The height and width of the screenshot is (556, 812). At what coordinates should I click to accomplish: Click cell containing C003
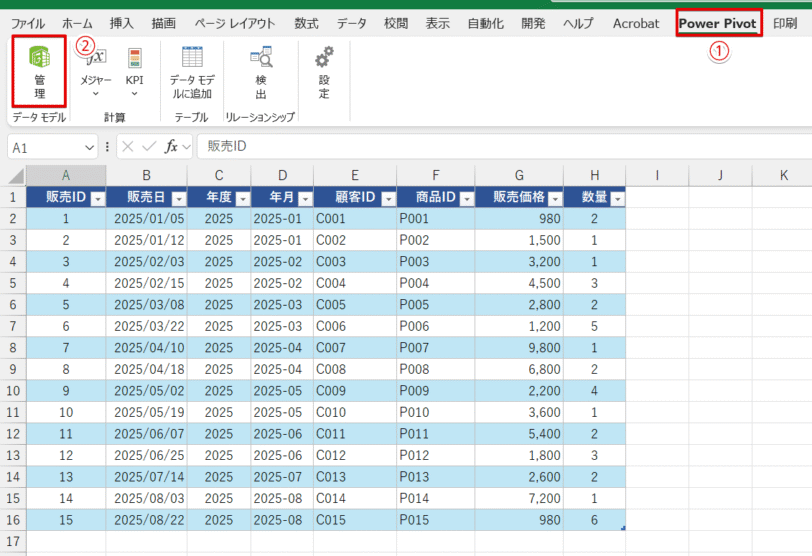click(x=355, y=261)
